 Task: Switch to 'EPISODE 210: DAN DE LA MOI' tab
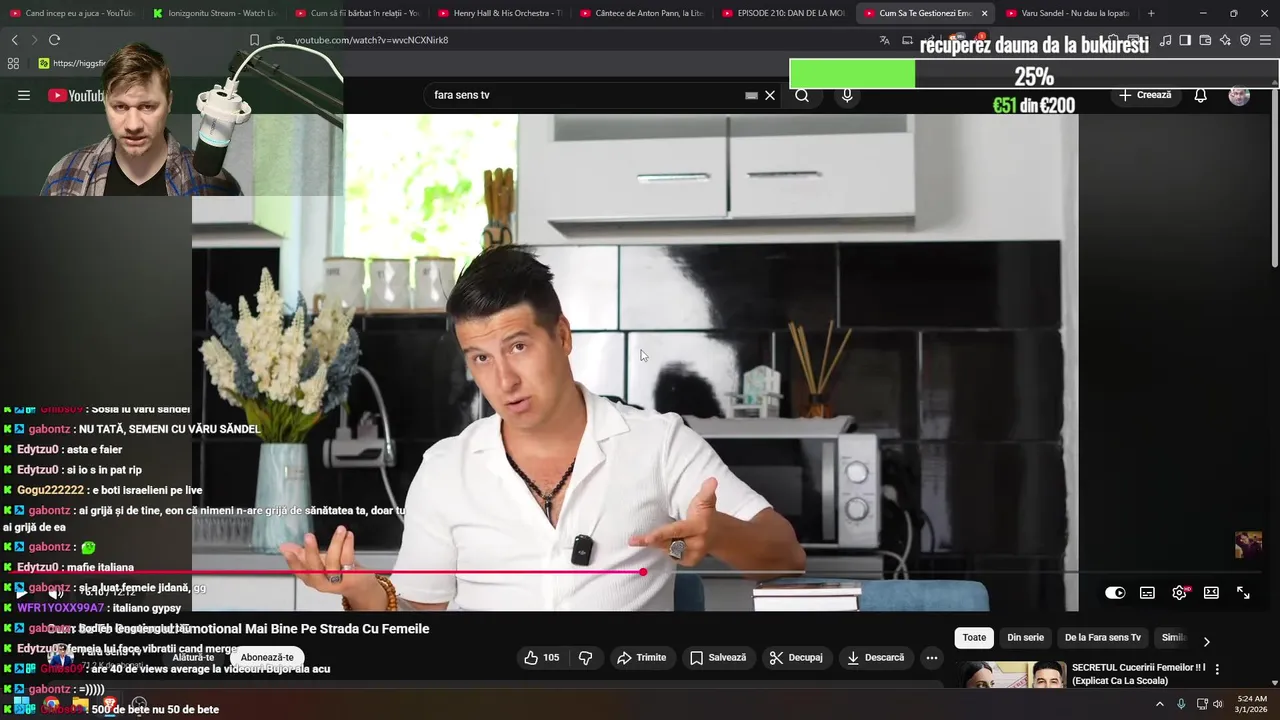783,13
